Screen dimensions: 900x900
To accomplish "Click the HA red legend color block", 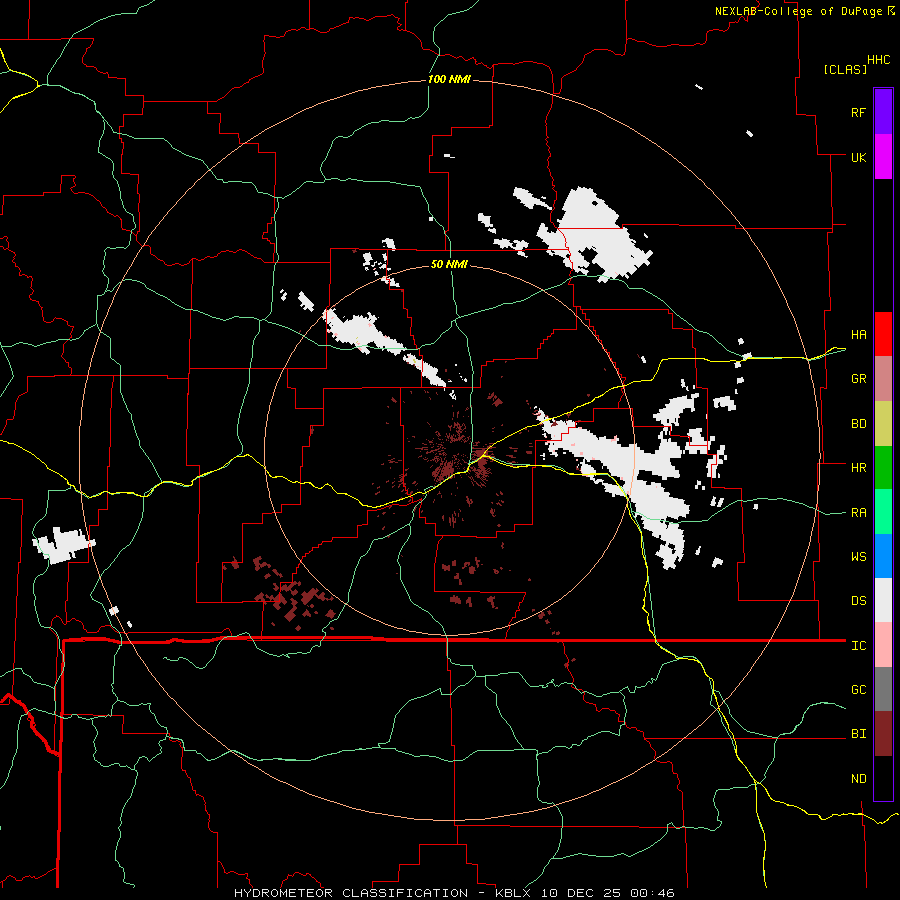I will point(883,334).
